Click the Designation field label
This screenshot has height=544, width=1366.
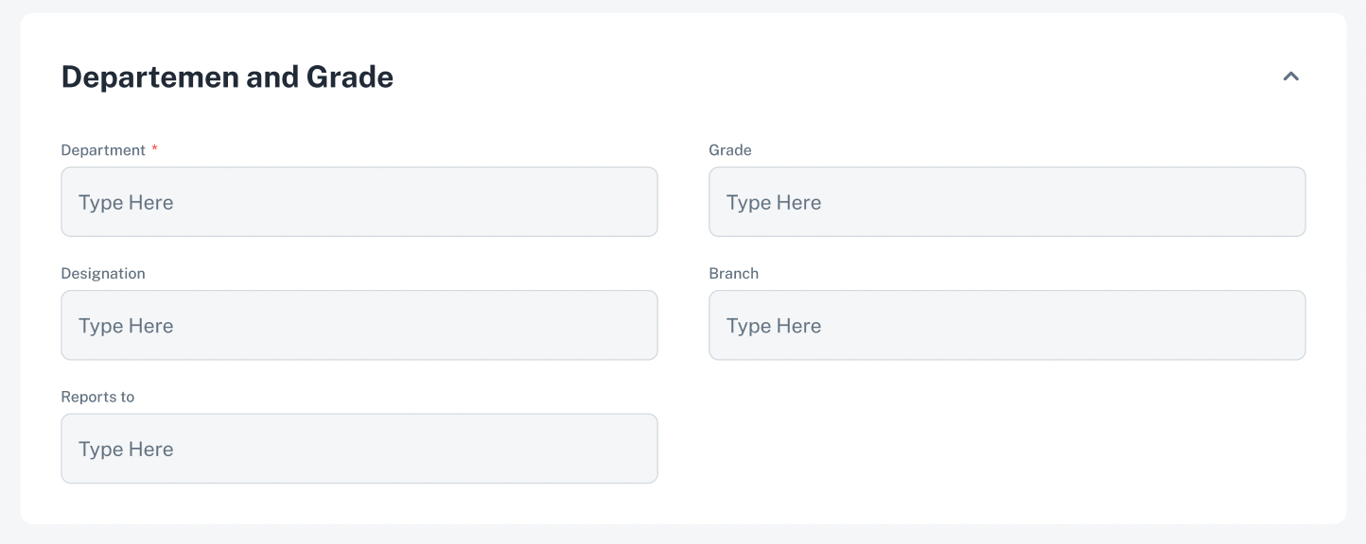tap(103, 273)
